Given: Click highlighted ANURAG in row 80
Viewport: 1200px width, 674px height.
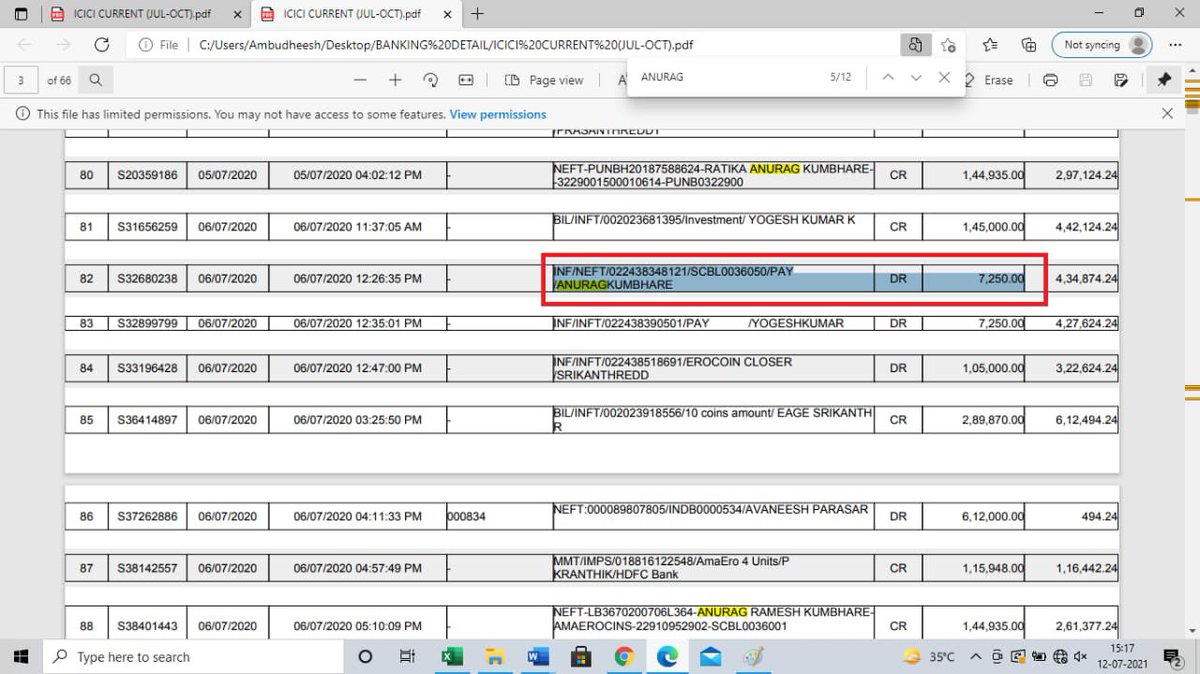Looking at the screenshot, I should pos(775,169).
